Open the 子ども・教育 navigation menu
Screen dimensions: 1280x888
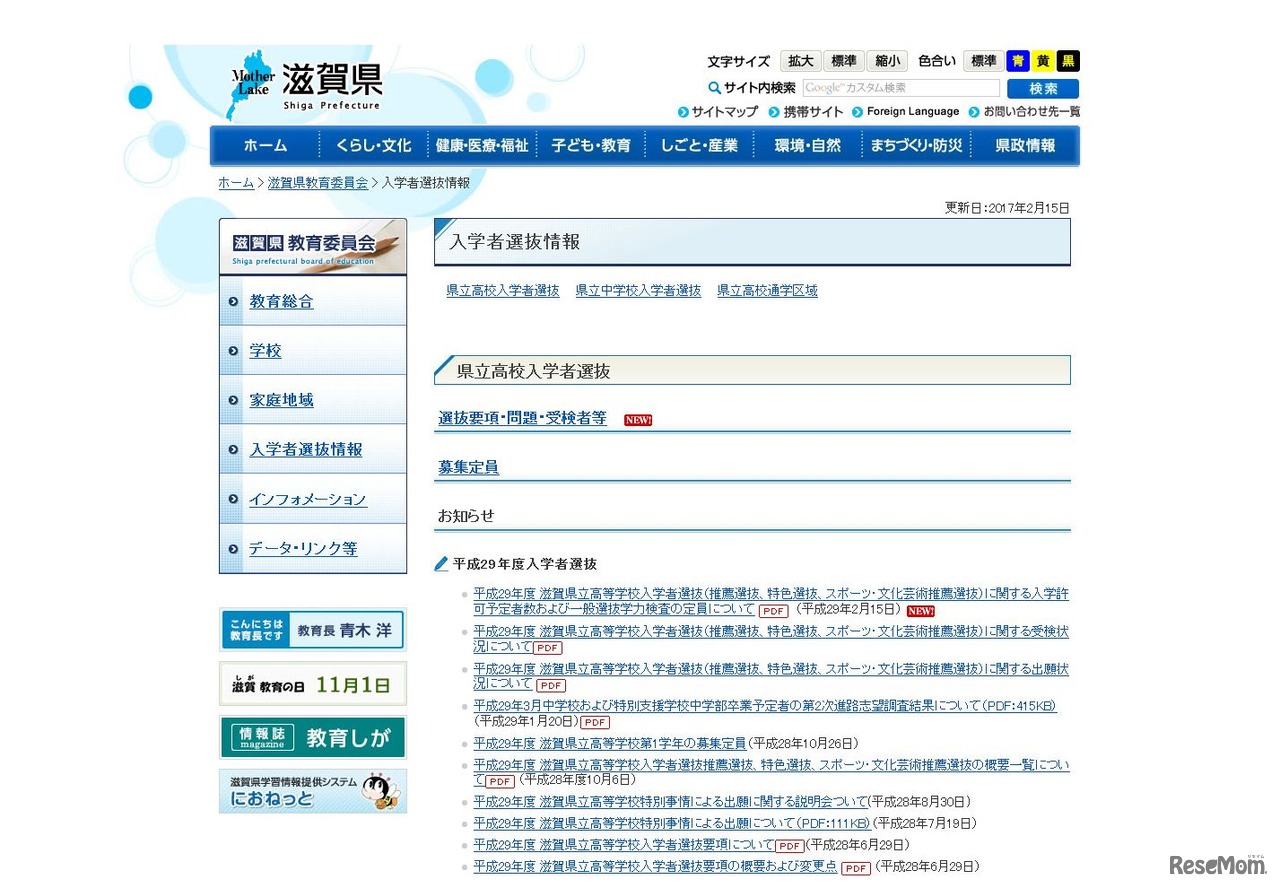589,145
